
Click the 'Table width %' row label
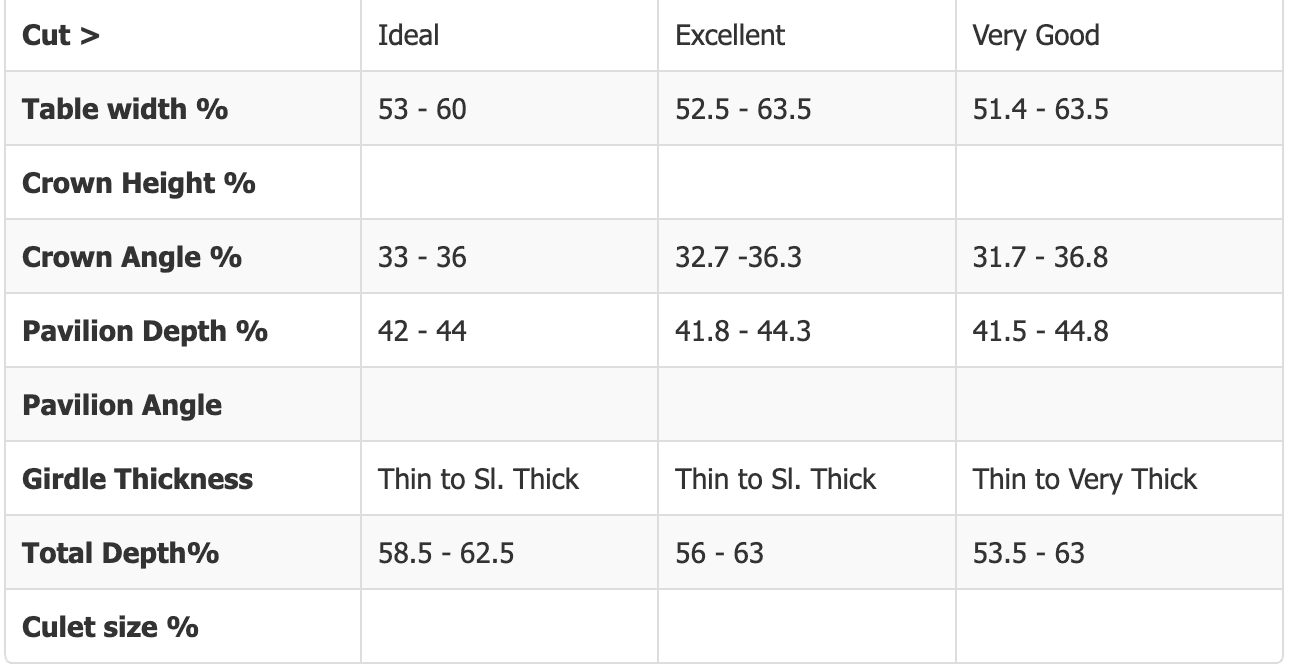click(125, 109)
